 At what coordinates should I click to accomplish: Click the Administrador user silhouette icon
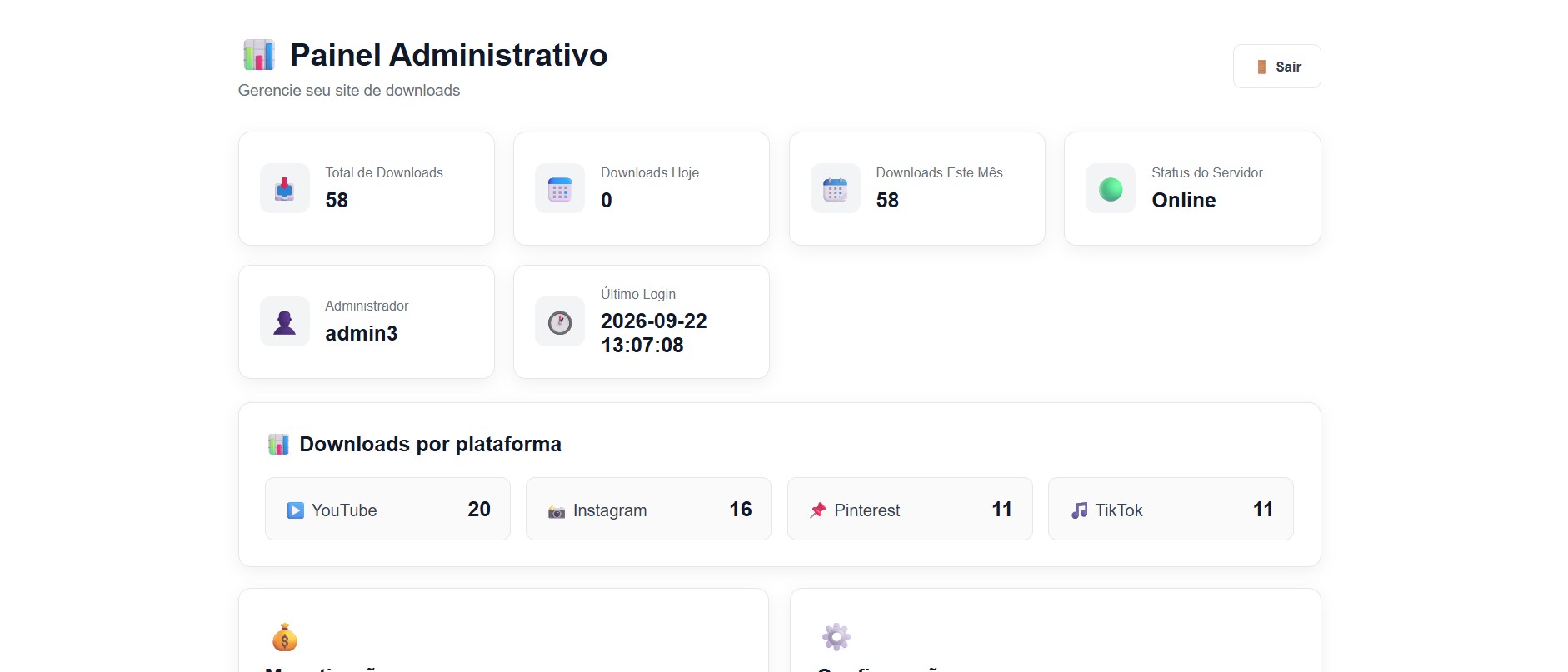tap(285, 322)
